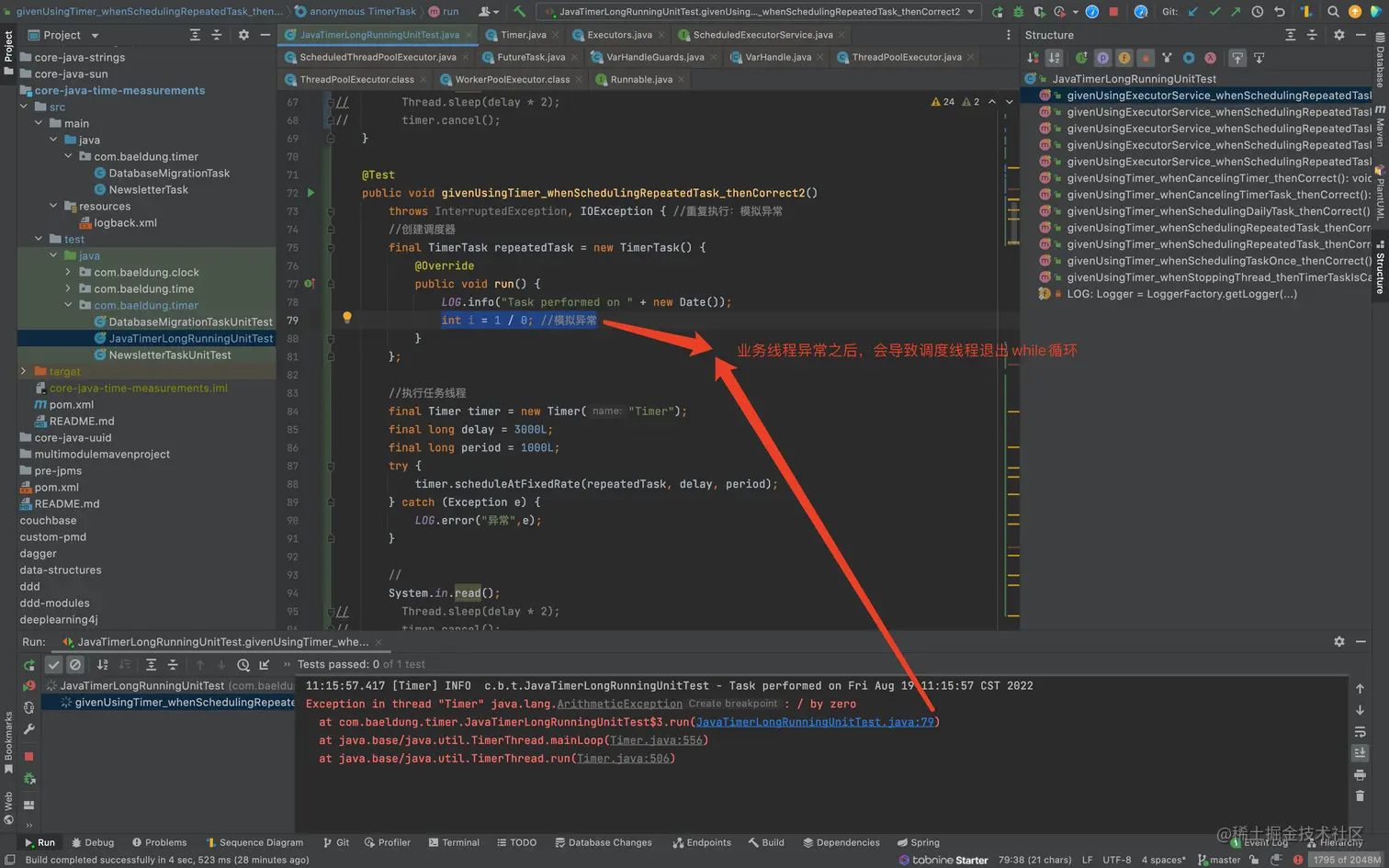Open the Problems tool window tab
Screen dimensions: 1389x868
(159, 842)
